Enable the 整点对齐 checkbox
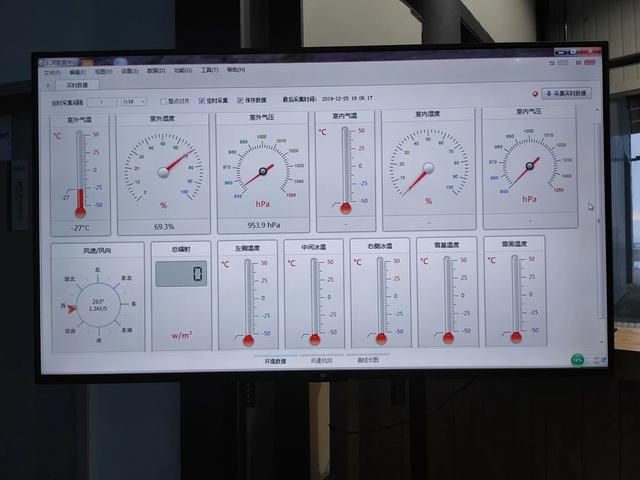This screenshot has height=480, width=640. (x=163, y=101)
